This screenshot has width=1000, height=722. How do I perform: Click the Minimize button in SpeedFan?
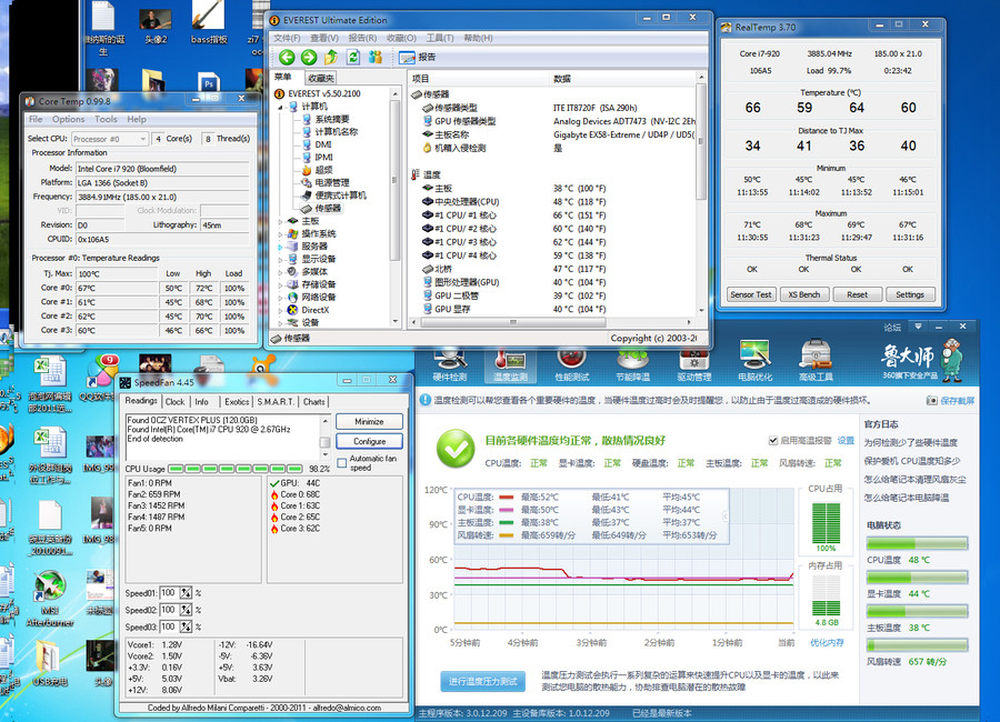(369, 422)
